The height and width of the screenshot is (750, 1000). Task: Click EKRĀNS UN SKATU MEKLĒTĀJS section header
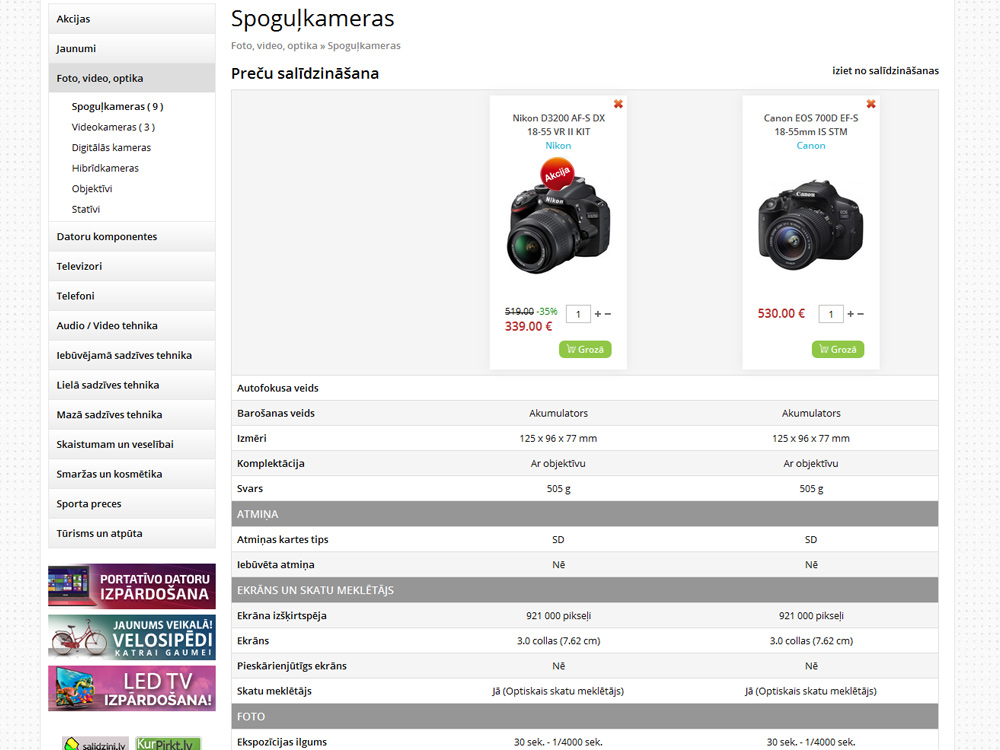pos(584,590)
